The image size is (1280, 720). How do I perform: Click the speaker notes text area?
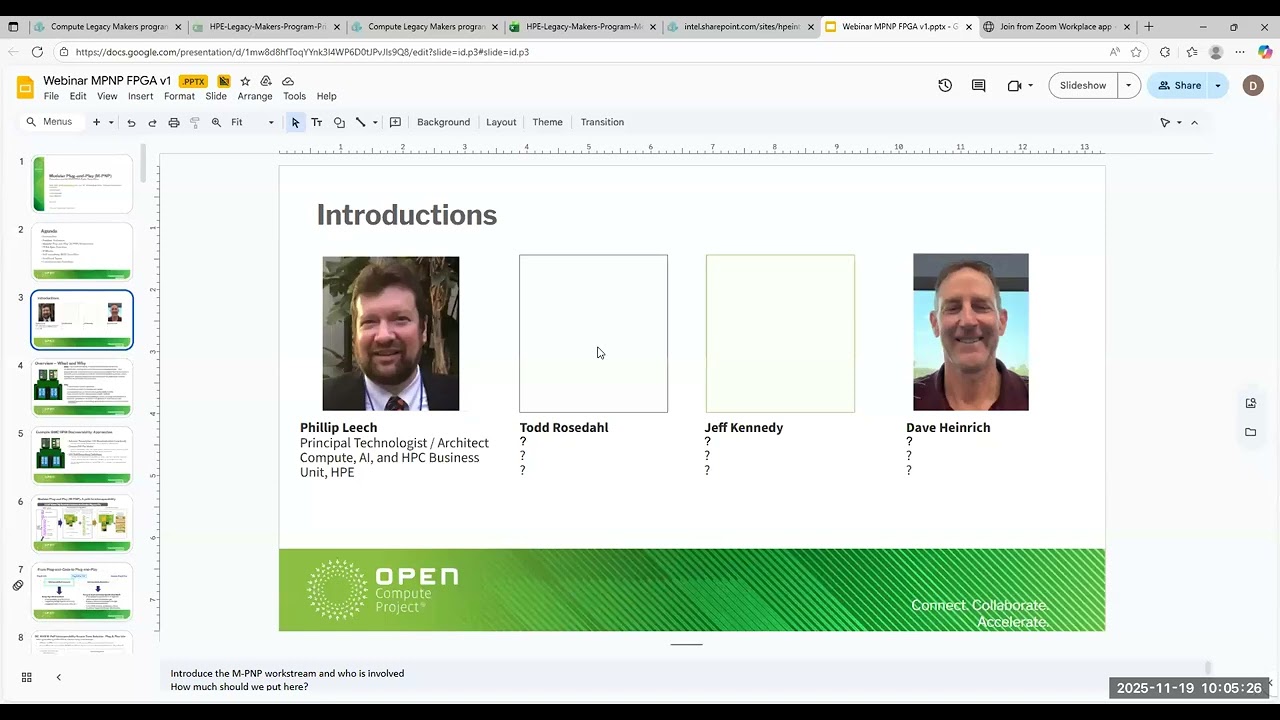[x=685, y=680]
